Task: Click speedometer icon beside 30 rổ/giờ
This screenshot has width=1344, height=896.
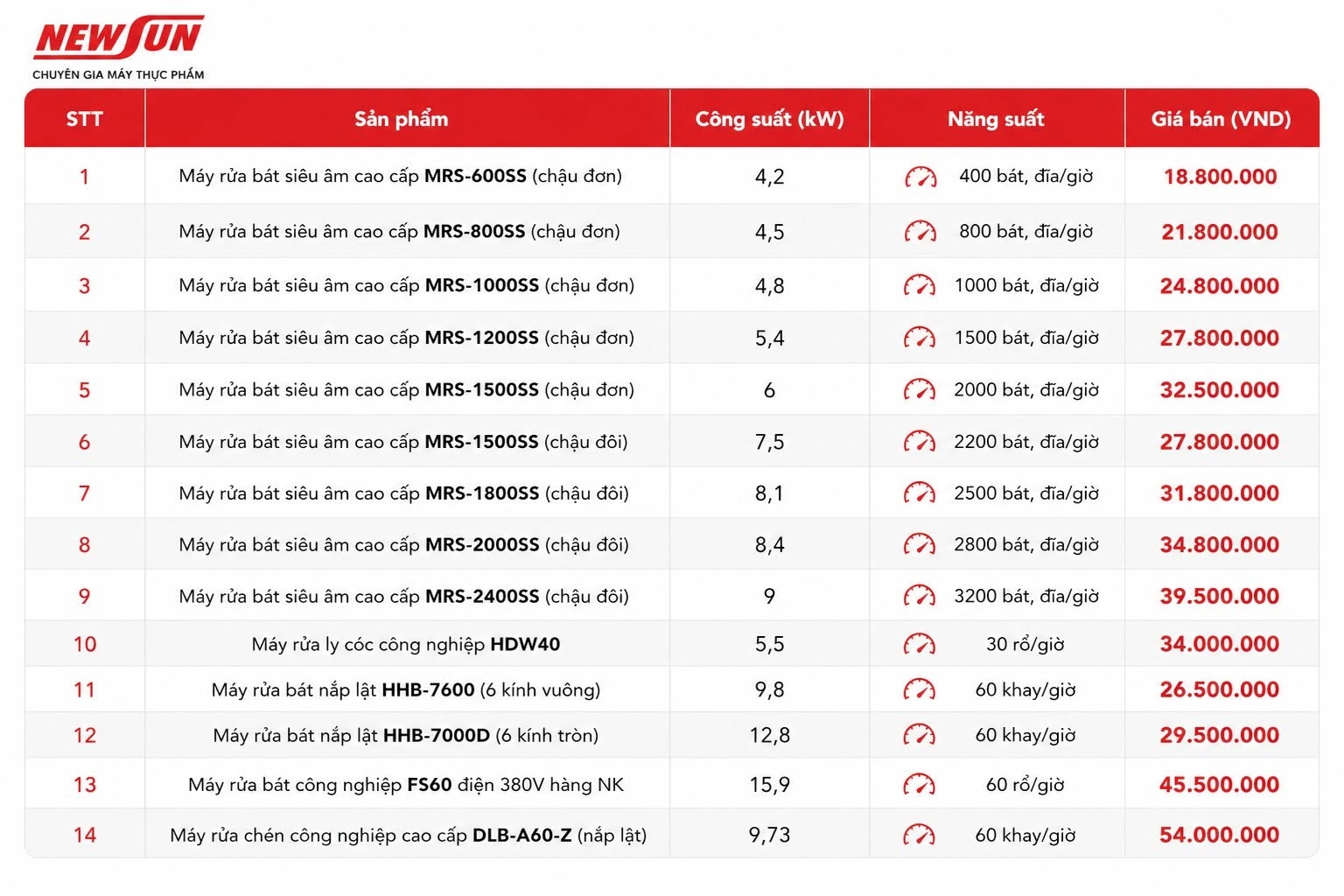Action: pos(920,644)
